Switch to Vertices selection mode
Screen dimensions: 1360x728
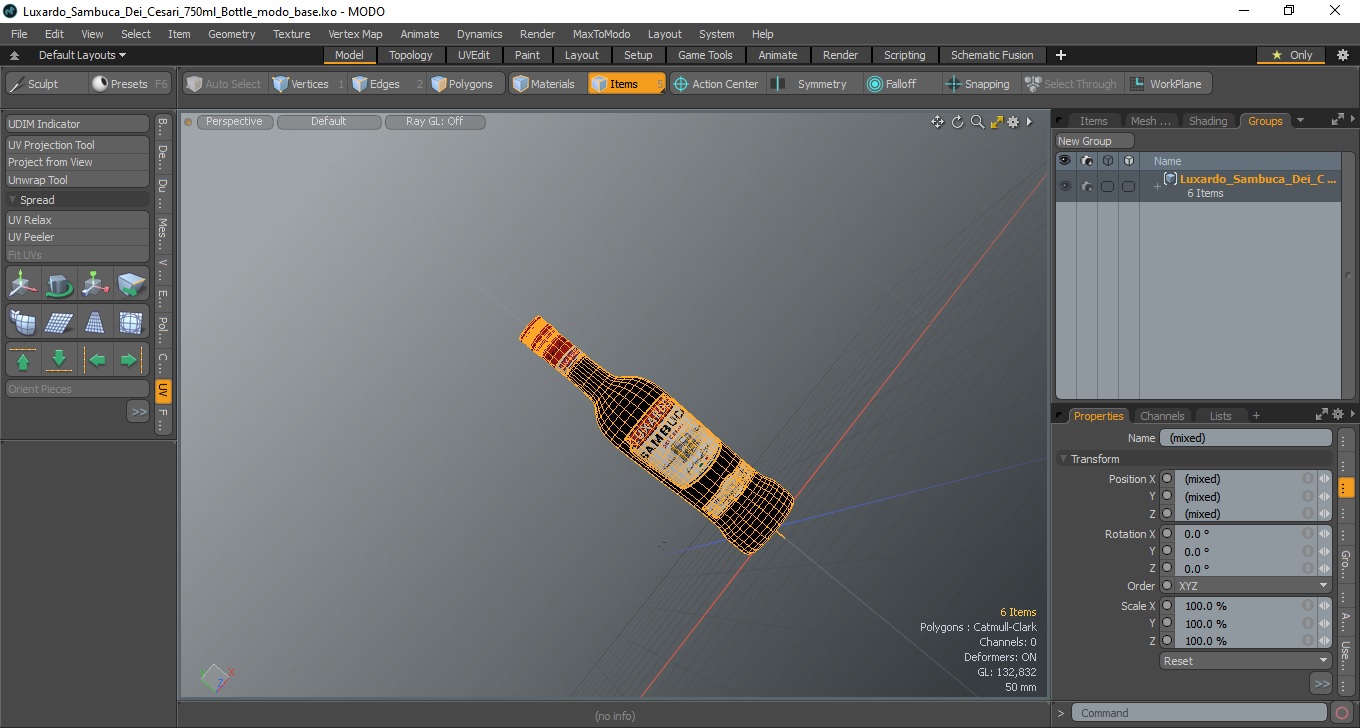point(308,84)
